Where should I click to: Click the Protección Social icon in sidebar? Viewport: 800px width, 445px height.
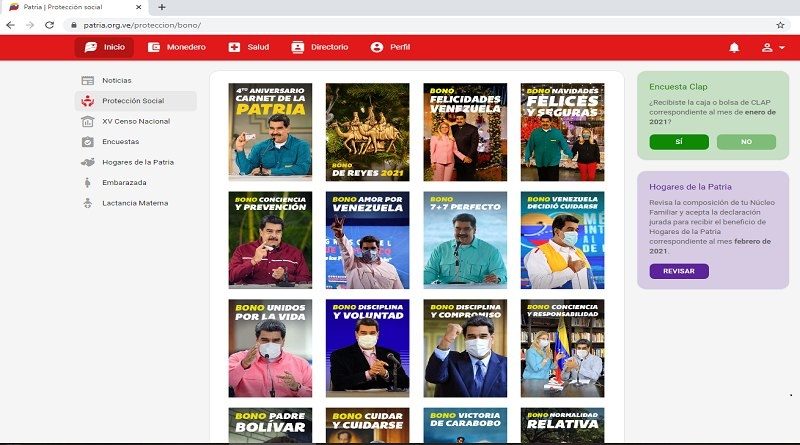click(88, 101)
